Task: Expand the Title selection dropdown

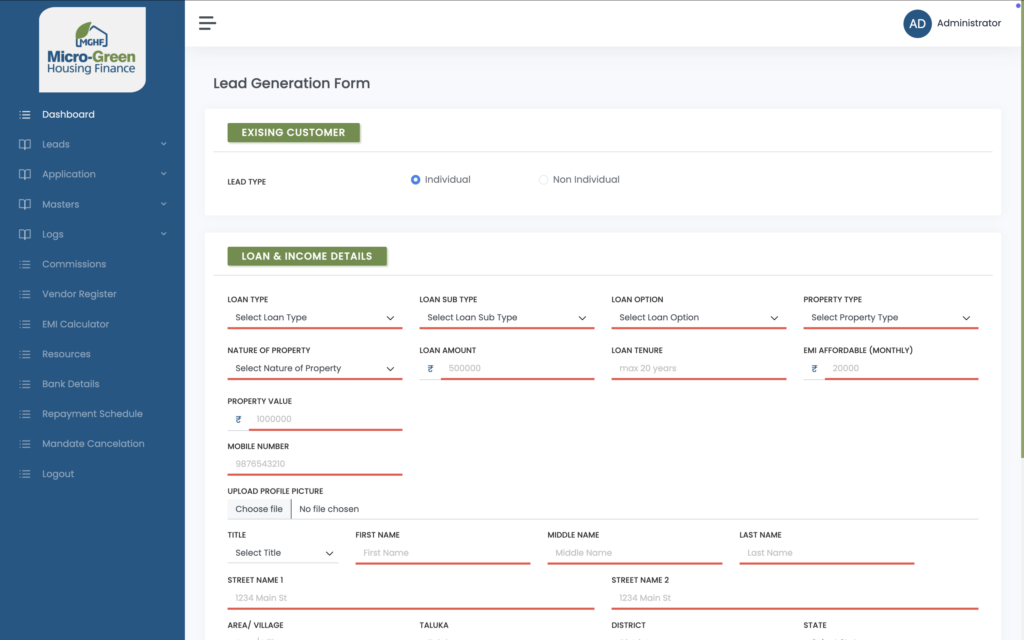Action: (x=283, y=553)
